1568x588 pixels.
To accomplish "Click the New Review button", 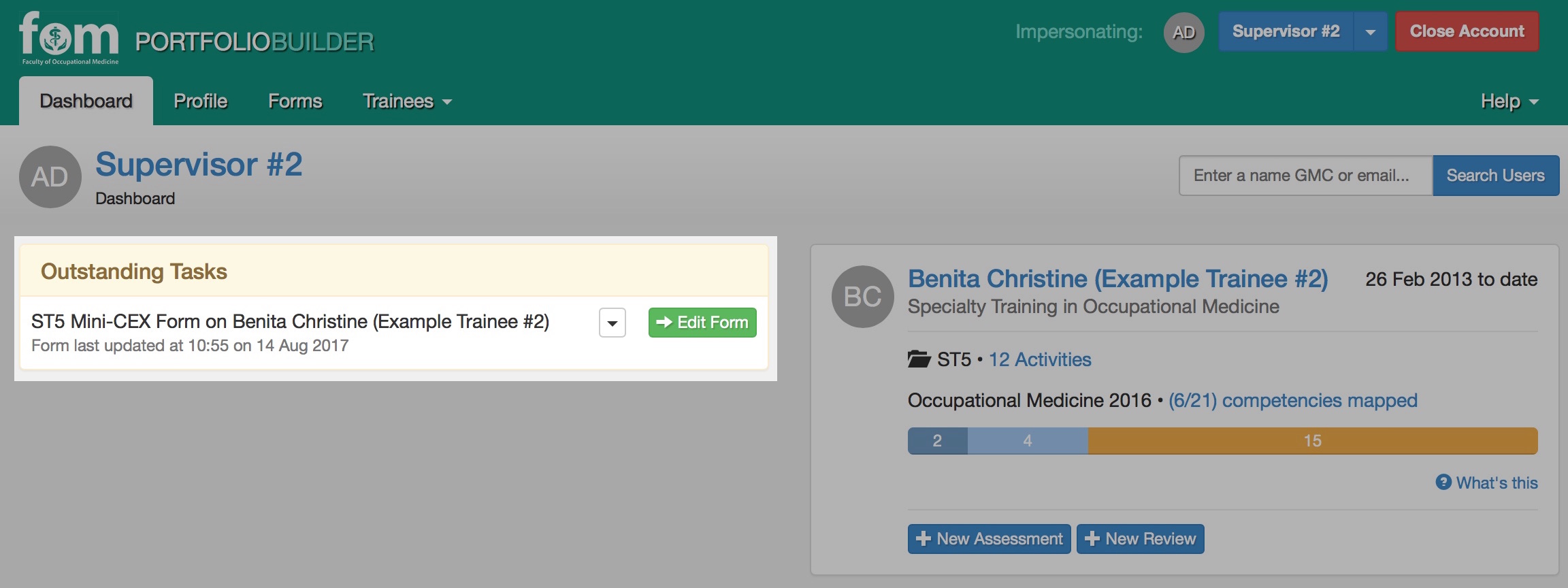I will tap(1141, 539).
